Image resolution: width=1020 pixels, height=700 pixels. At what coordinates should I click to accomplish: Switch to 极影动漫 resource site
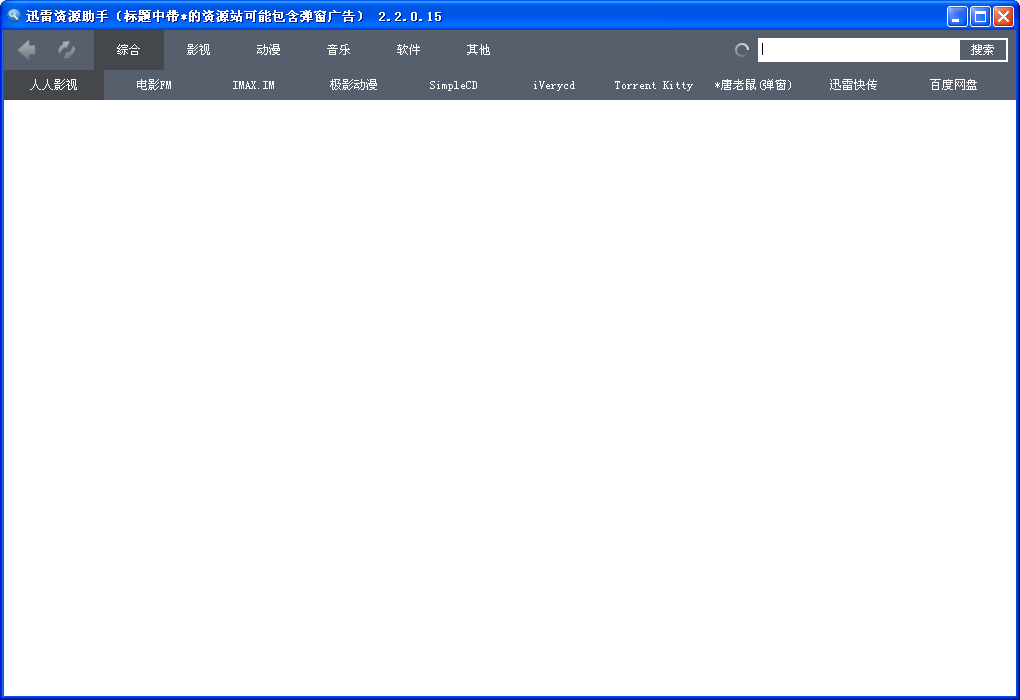353,85
